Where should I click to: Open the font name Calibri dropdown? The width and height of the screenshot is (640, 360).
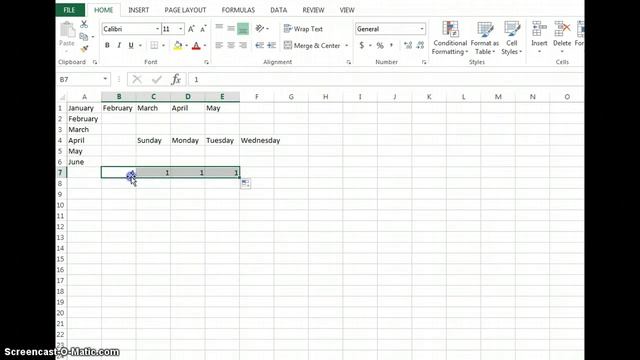click(157, 29)
